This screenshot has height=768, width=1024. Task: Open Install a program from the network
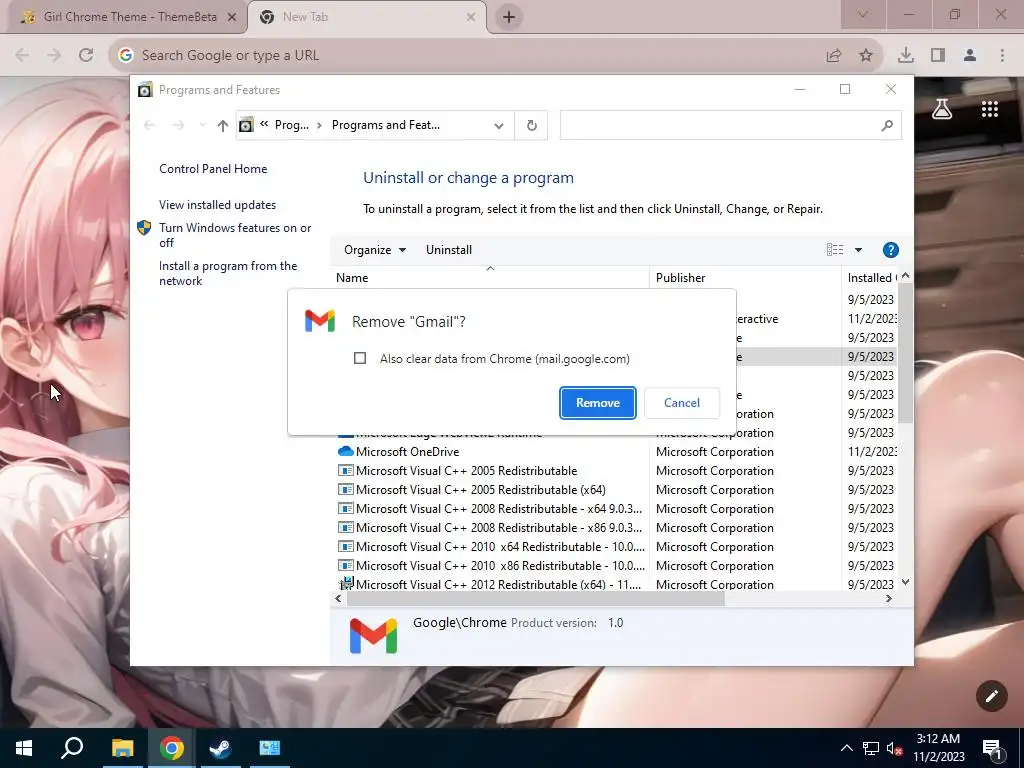point(228,274)
